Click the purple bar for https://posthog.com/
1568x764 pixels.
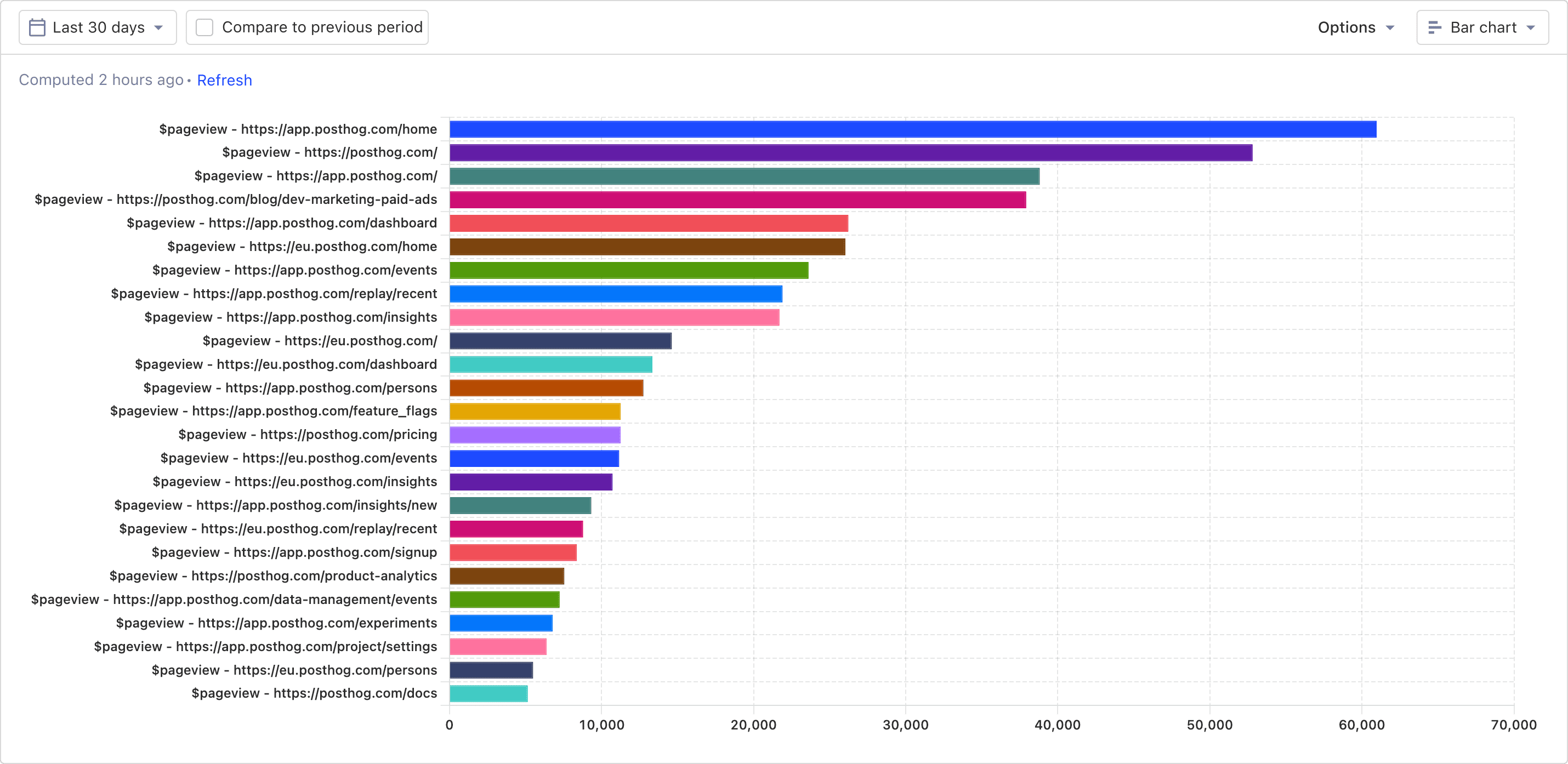(850, 153)
